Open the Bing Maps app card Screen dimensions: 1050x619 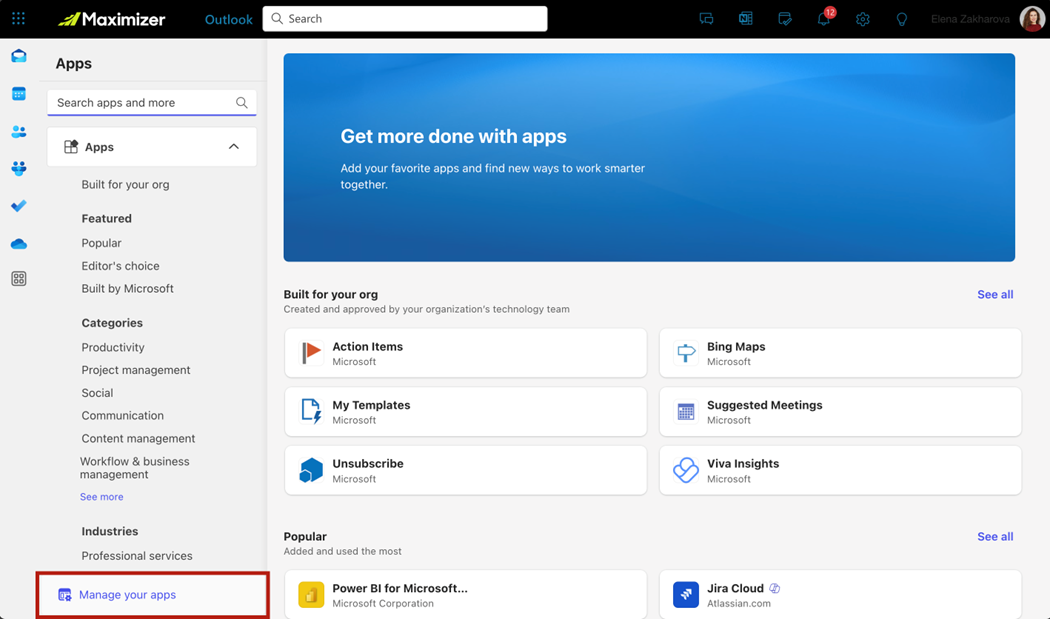840,352
